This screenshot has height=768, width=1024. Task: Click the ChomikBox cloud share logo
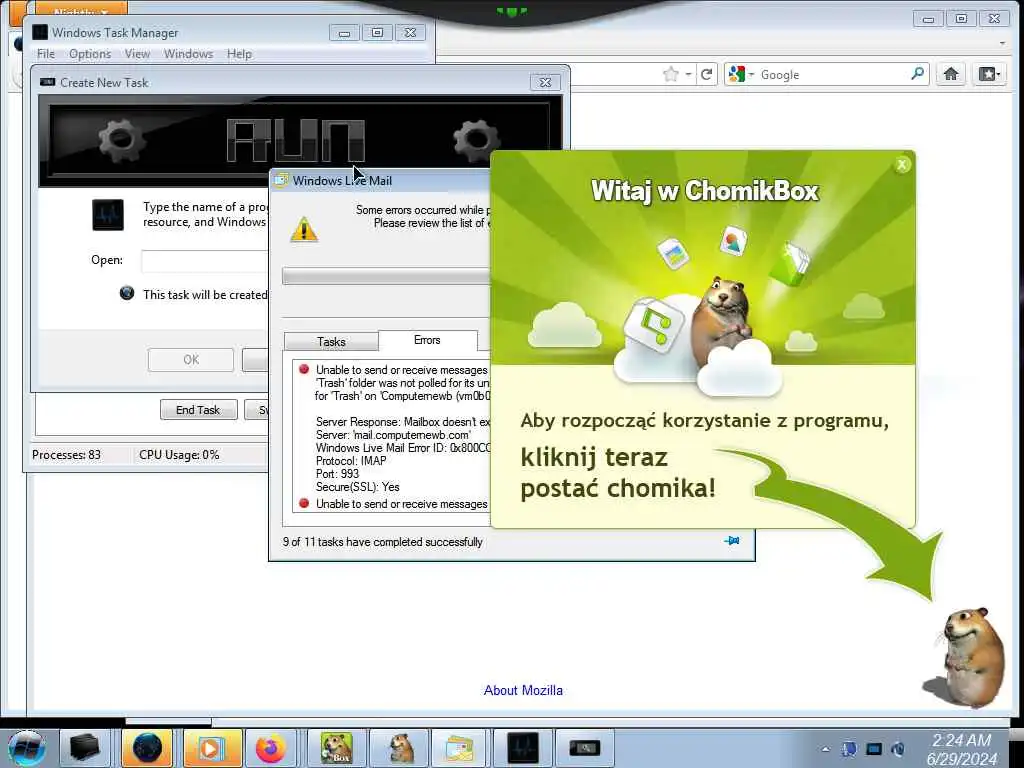[x=653, y=325]
